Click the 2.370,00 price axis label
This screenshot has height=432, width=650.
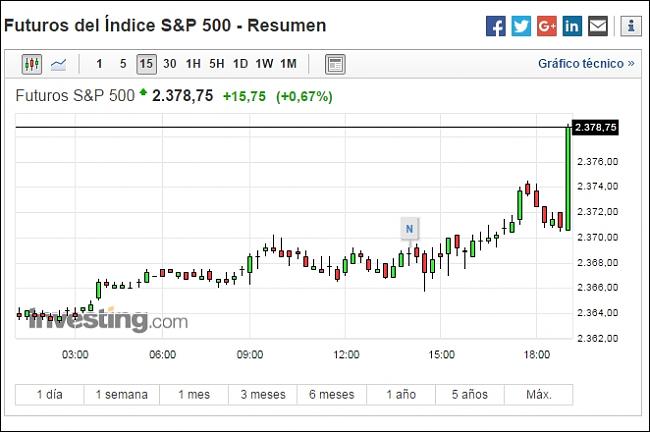(597, 238)
